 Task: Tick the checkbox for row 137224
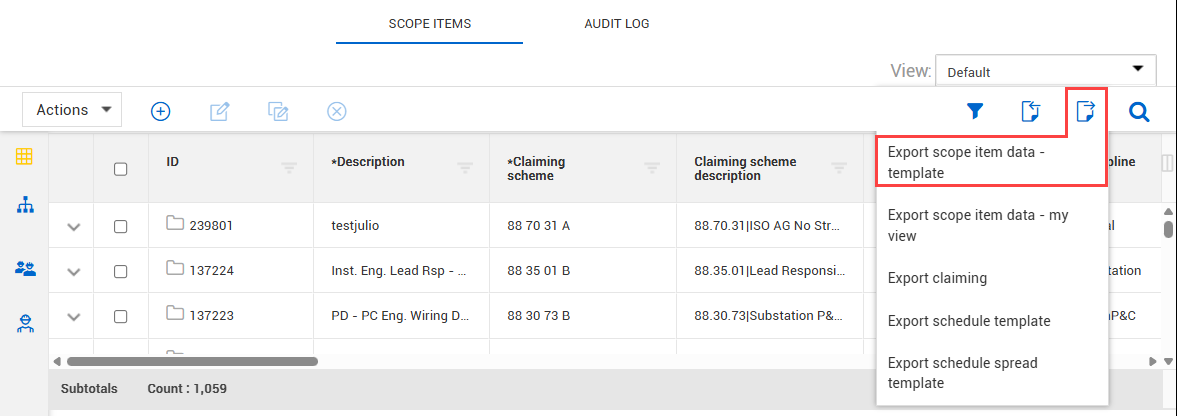click(121, 271)
